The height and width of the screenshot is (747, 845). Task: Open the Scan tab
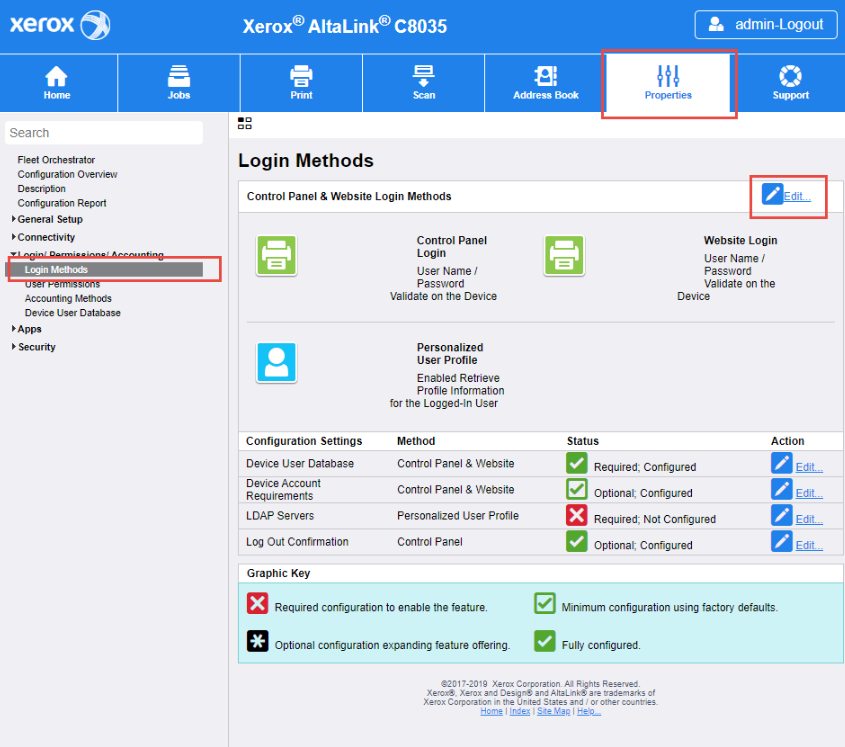pyautogui.click(x=424, y=82)
